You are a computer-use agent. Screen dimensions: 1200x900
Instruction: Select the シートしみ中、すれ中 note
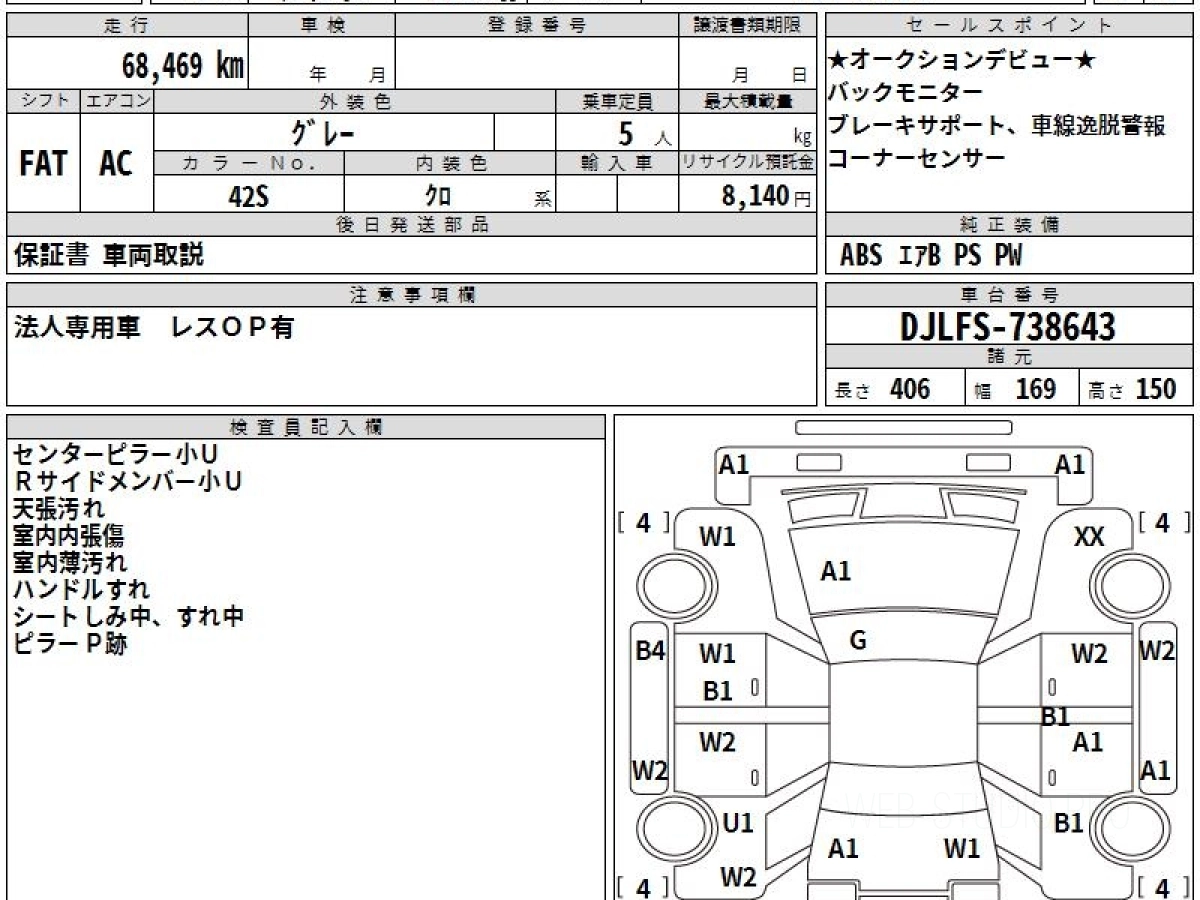129,616
